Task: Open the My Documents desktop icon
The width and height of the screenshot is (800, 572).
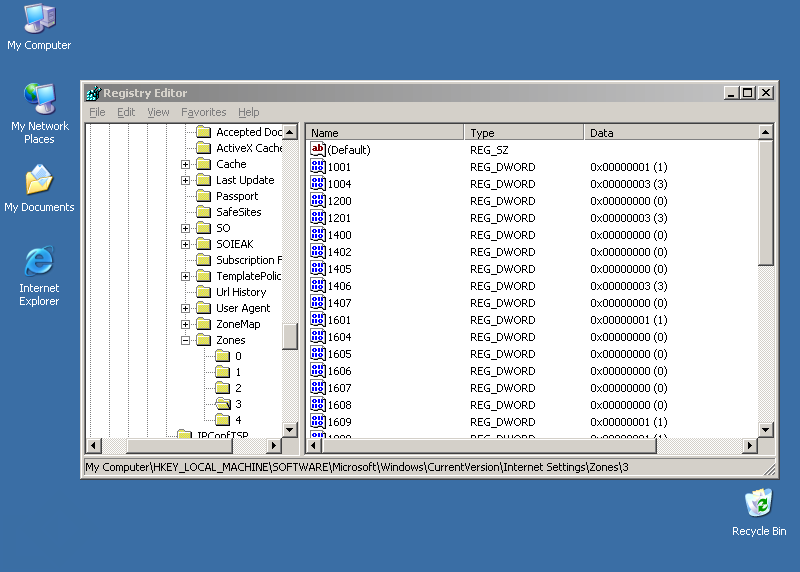Action: coord(39,188)
